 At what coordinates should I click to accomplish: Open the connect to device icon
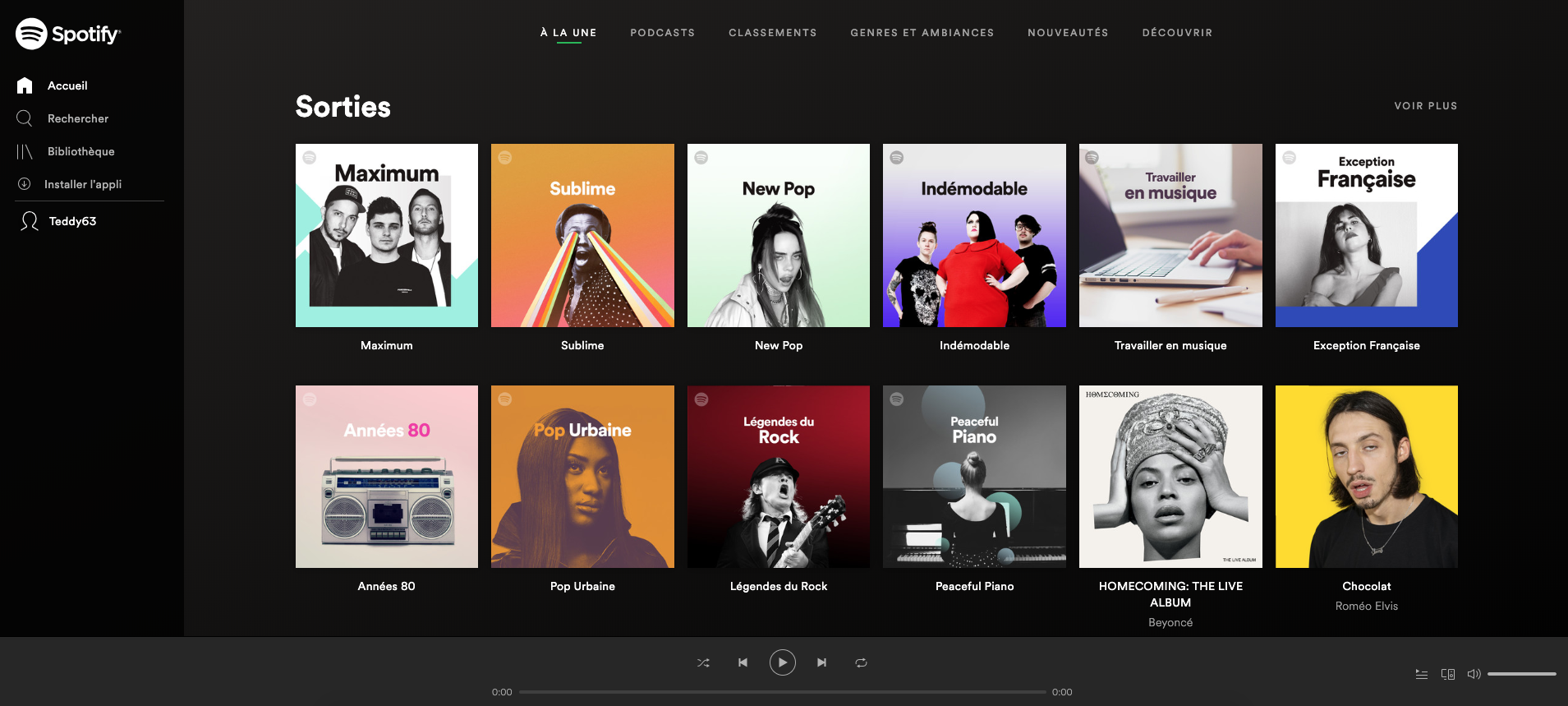coord(1448,674)
